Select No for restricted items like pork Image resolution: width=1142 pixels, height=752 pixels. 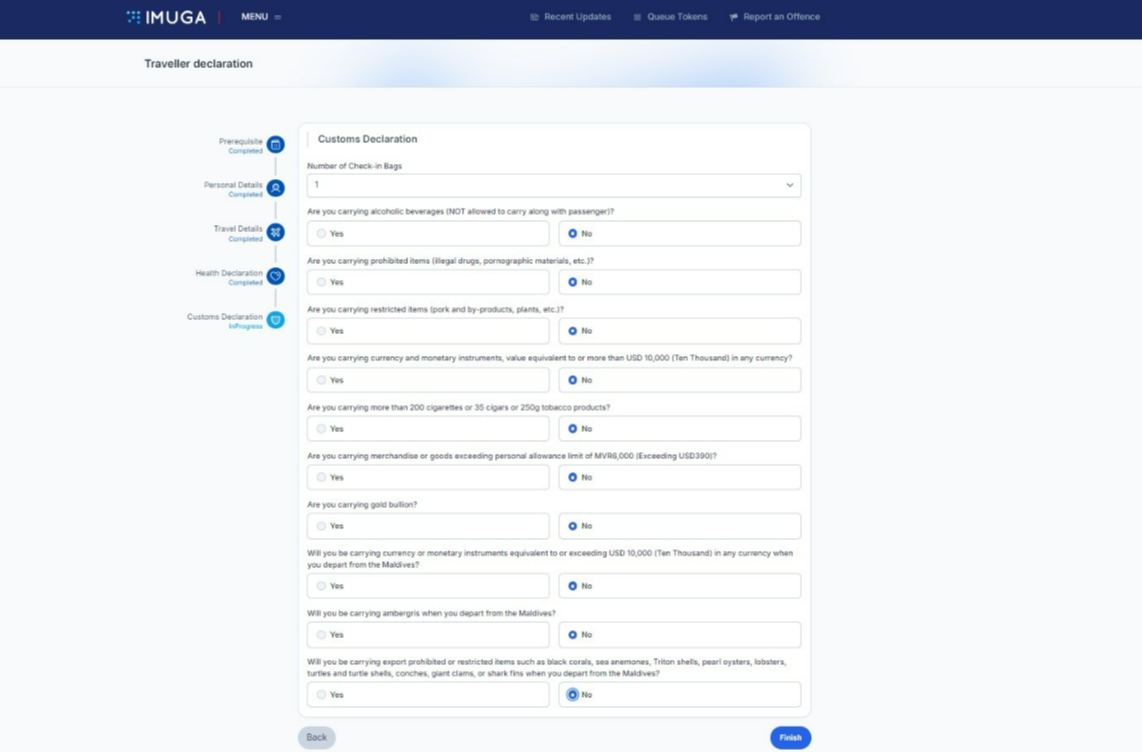coord(572,331)
